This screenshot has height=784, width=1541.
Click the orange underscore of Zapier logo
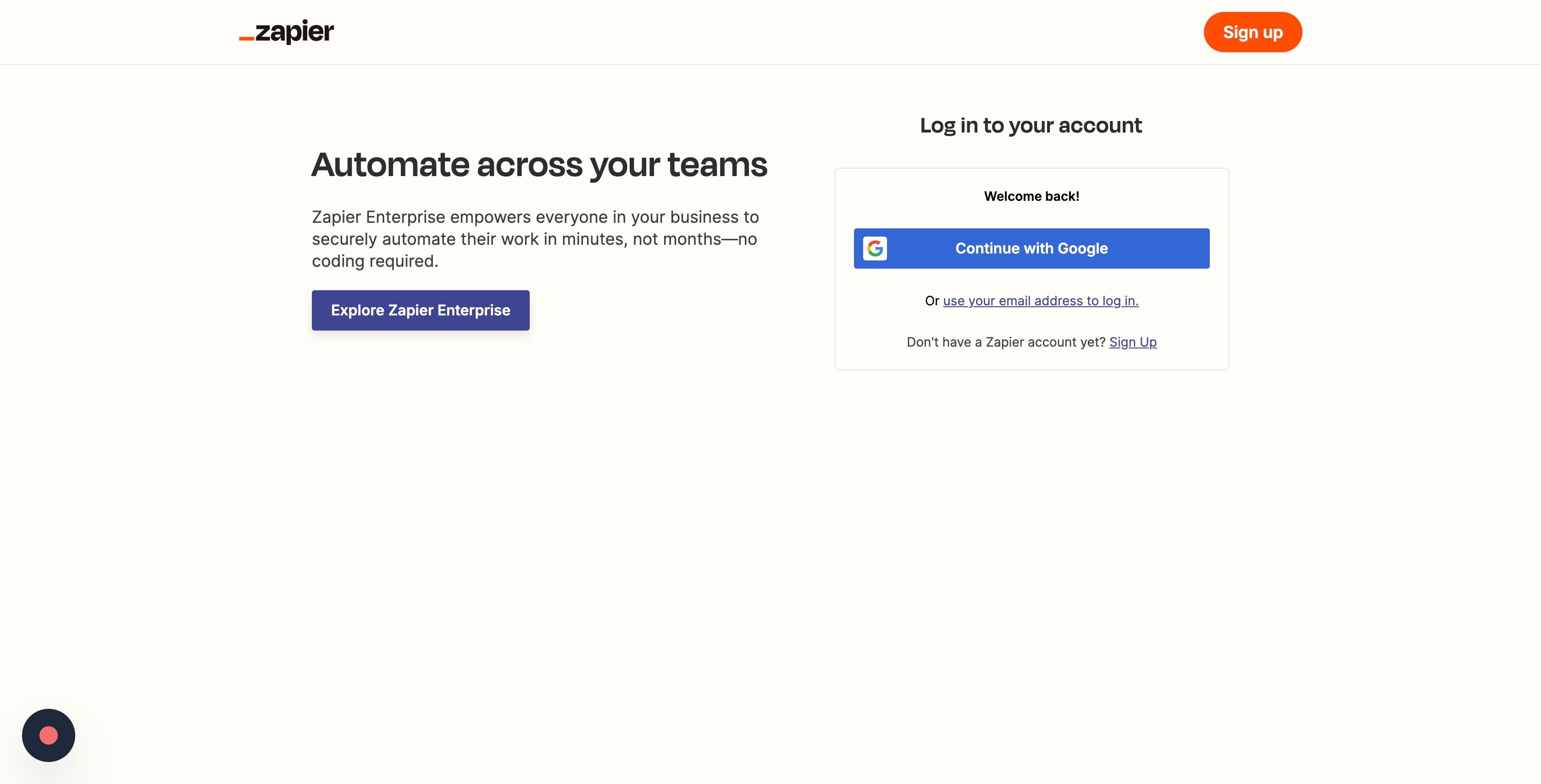point(246,39)
